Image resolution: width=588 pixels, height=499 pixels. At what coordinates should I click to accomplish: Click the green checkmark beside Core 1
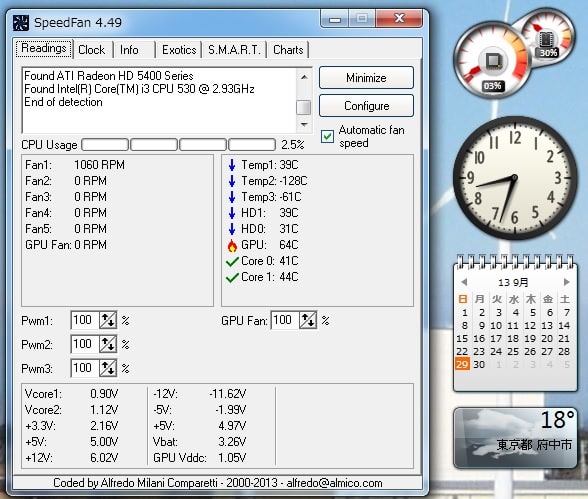click(232, 277)
